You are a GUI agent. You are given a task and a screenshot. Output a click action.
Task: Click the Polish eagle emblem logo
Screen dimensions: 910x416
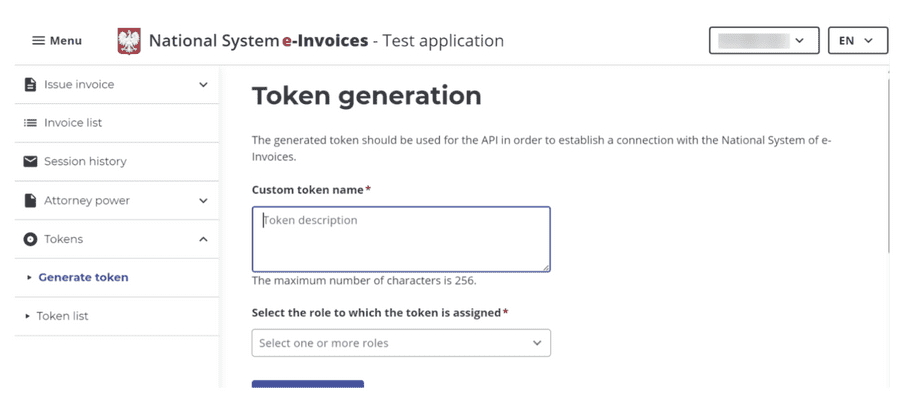tap(130, 41)
